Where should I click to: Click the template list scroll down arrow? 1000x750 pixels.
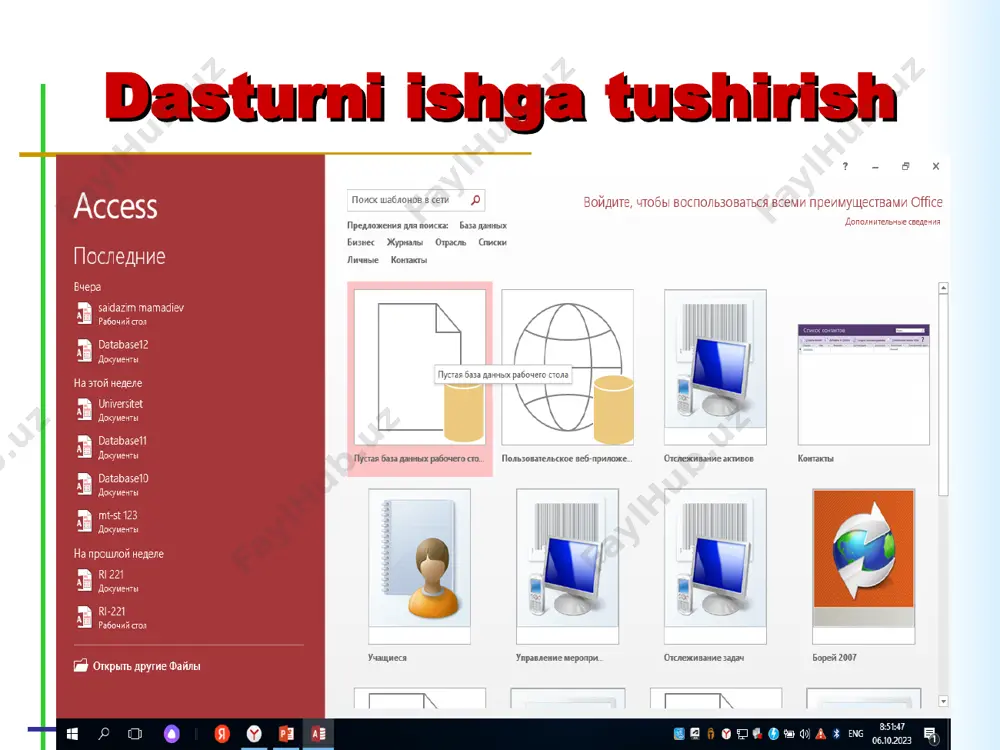click(943, 701)
